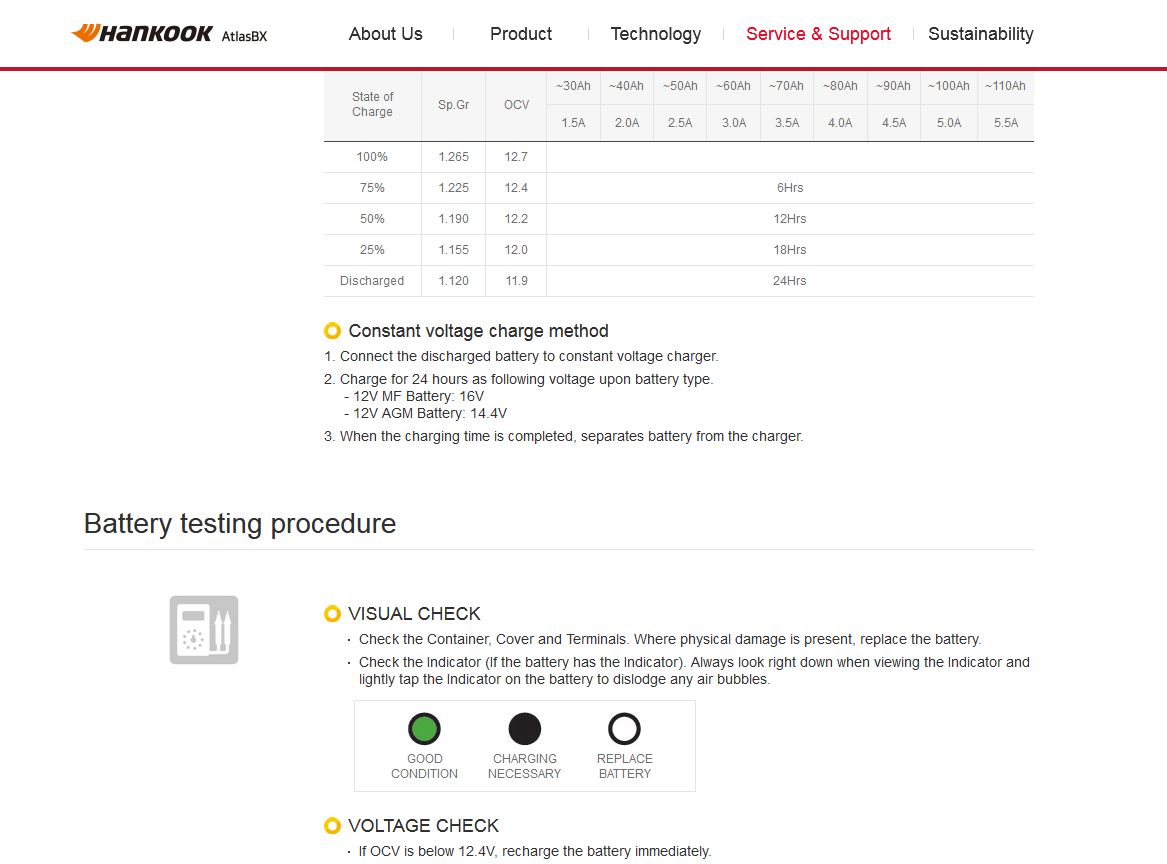Image resolution: width=1167 pixels, height=864 pixels.
Task: Click the multimeter battery tester icon
Action: pyautogui.click(x=204, y=630)
